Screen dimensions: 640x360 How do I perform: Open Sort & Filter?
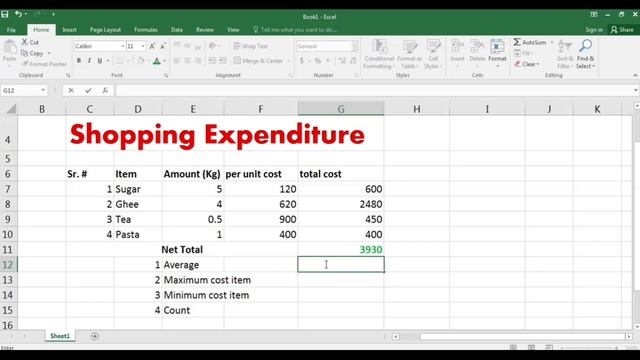click(565, 54)
